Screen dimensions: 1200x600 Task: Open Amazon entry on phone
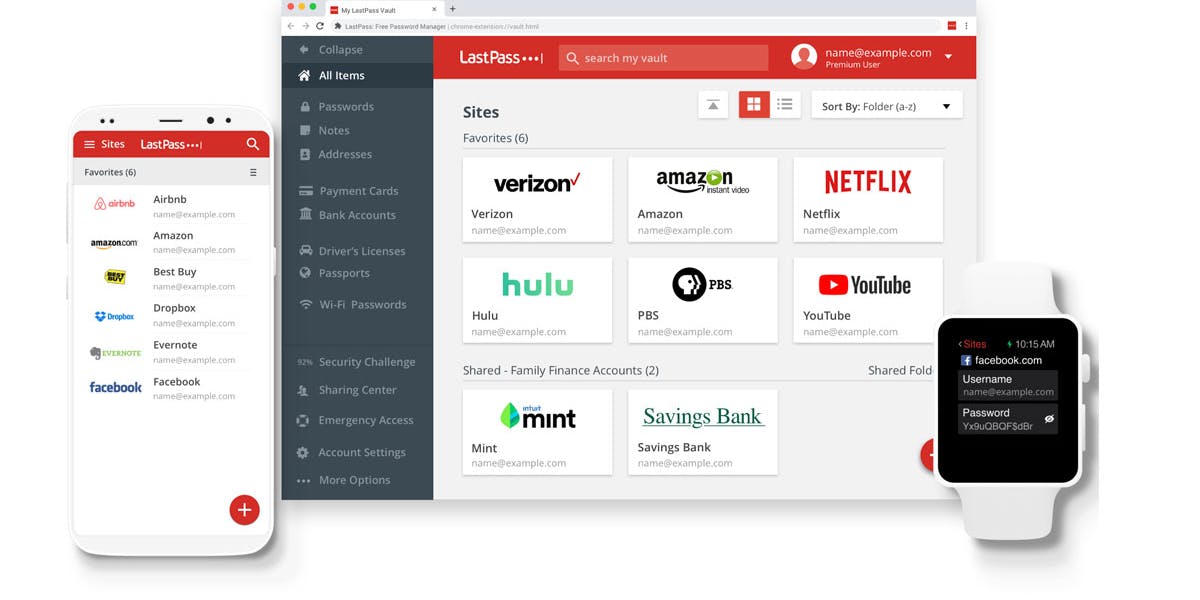point(171,242)
